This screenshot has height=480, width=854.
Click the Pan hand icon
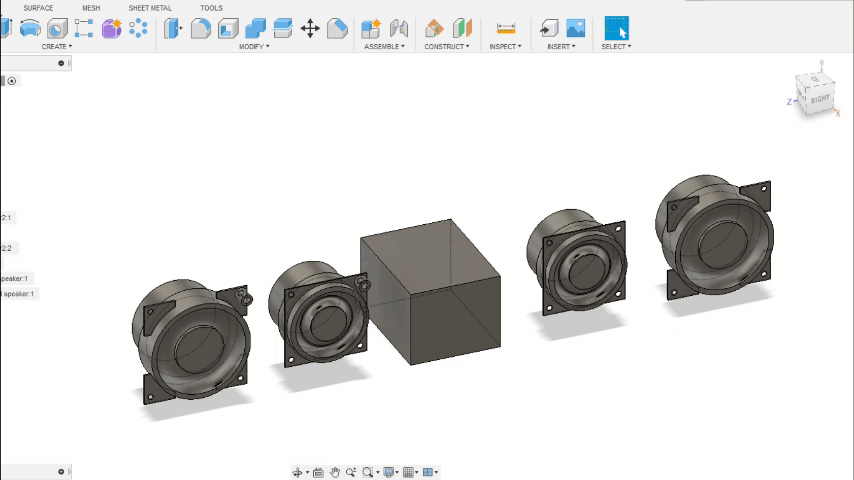[334, 472]
